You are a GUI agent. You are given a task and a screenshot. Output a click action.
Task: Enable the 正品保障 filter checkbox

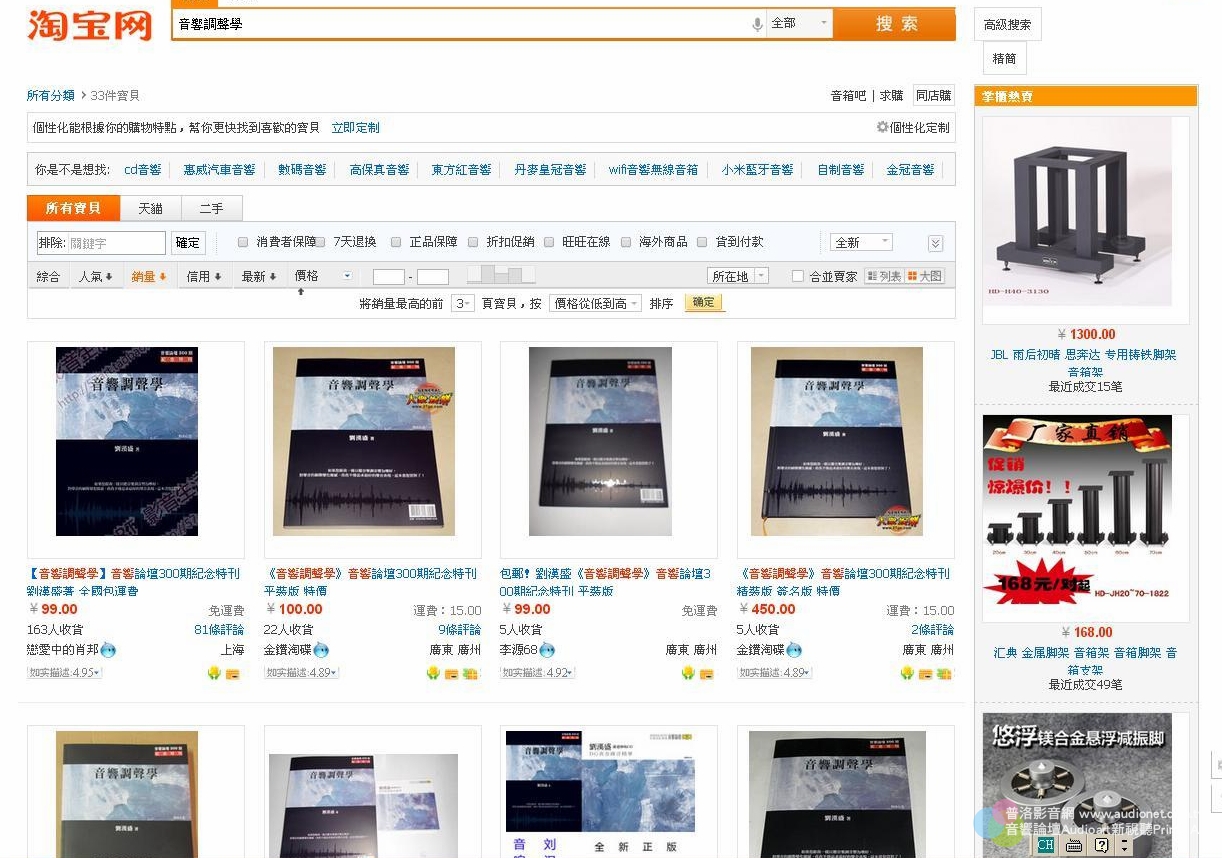(396, 242)
